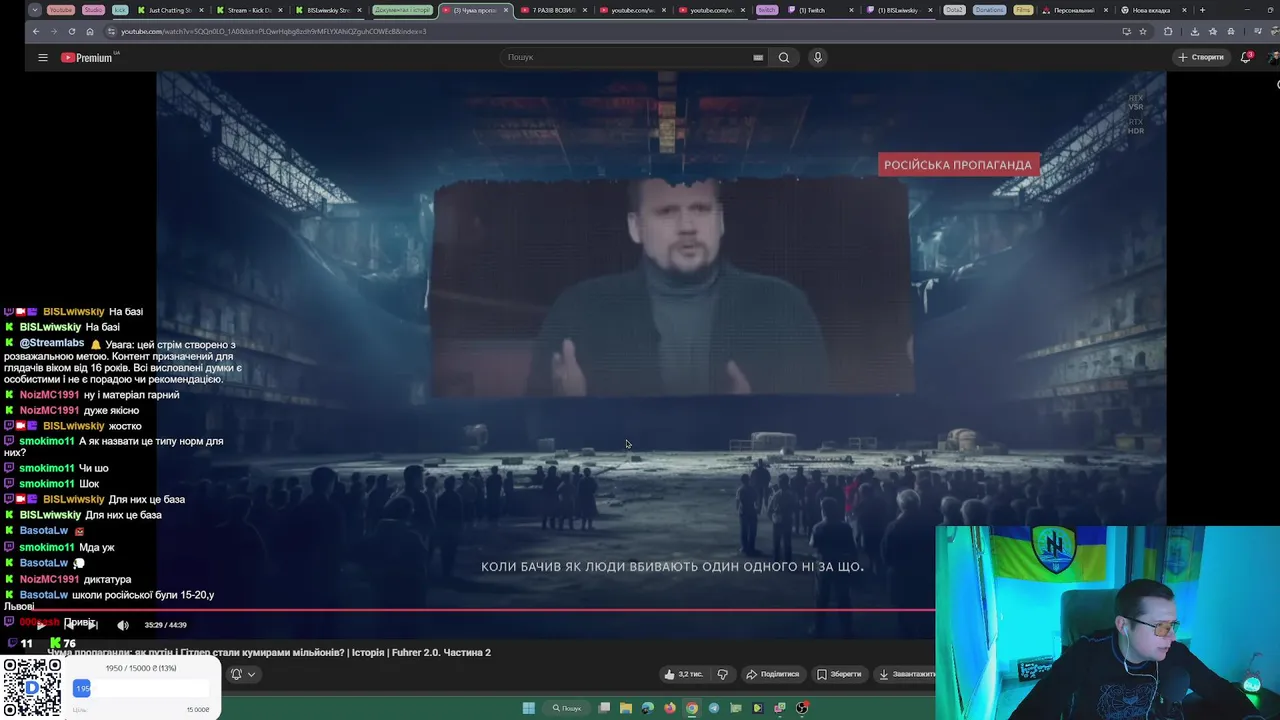Viewport: 1280px width, 720px height.
Task: Open Telegram from the taskbar
Action: [714, 708]
